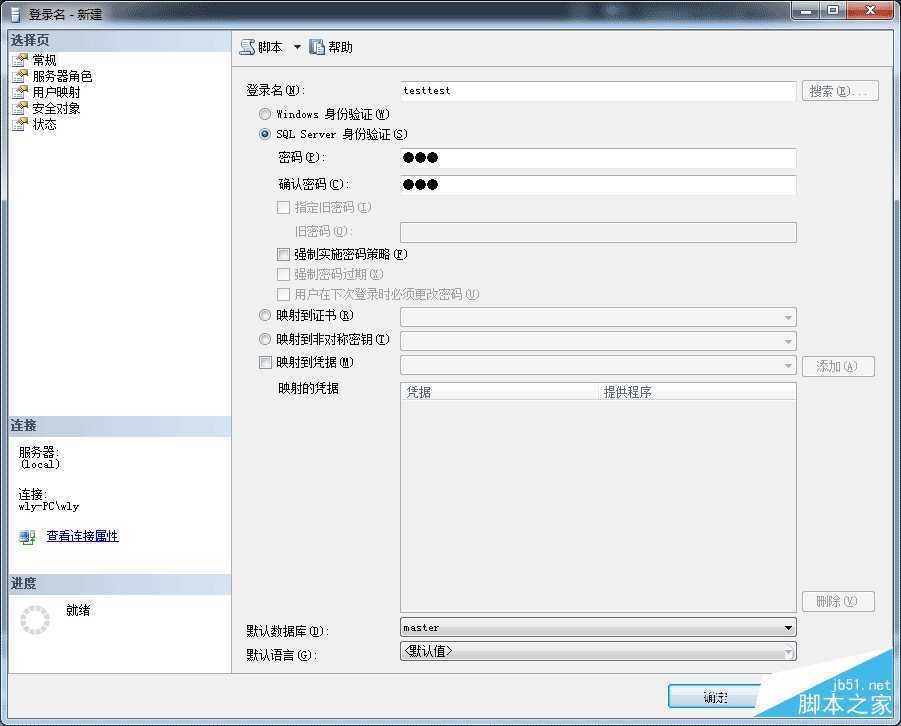
Task: Click the 提供程序 column header
Action: tap(696, 392)
